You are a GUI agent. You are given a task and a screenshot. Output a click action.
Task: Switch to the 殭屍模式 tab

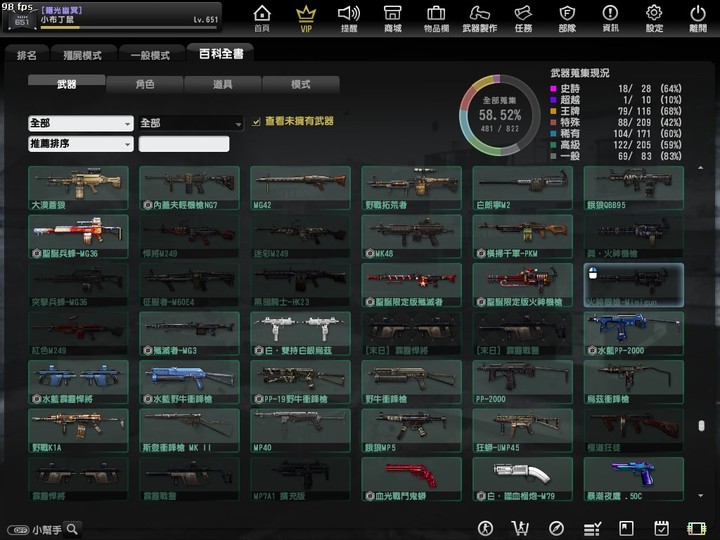(82, 55)
